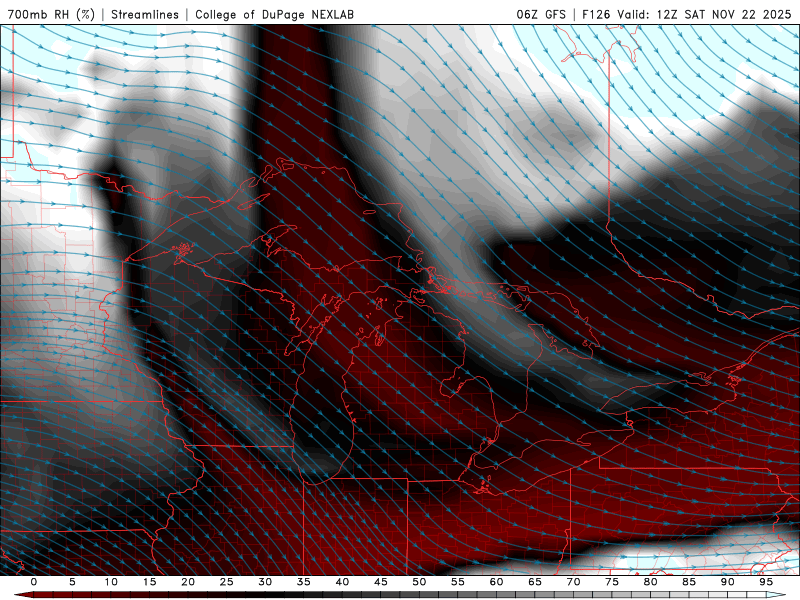Click the 'F126' forecast hour text
The width and height of the screenshot is (800, 600).
[x=596, y=14]
